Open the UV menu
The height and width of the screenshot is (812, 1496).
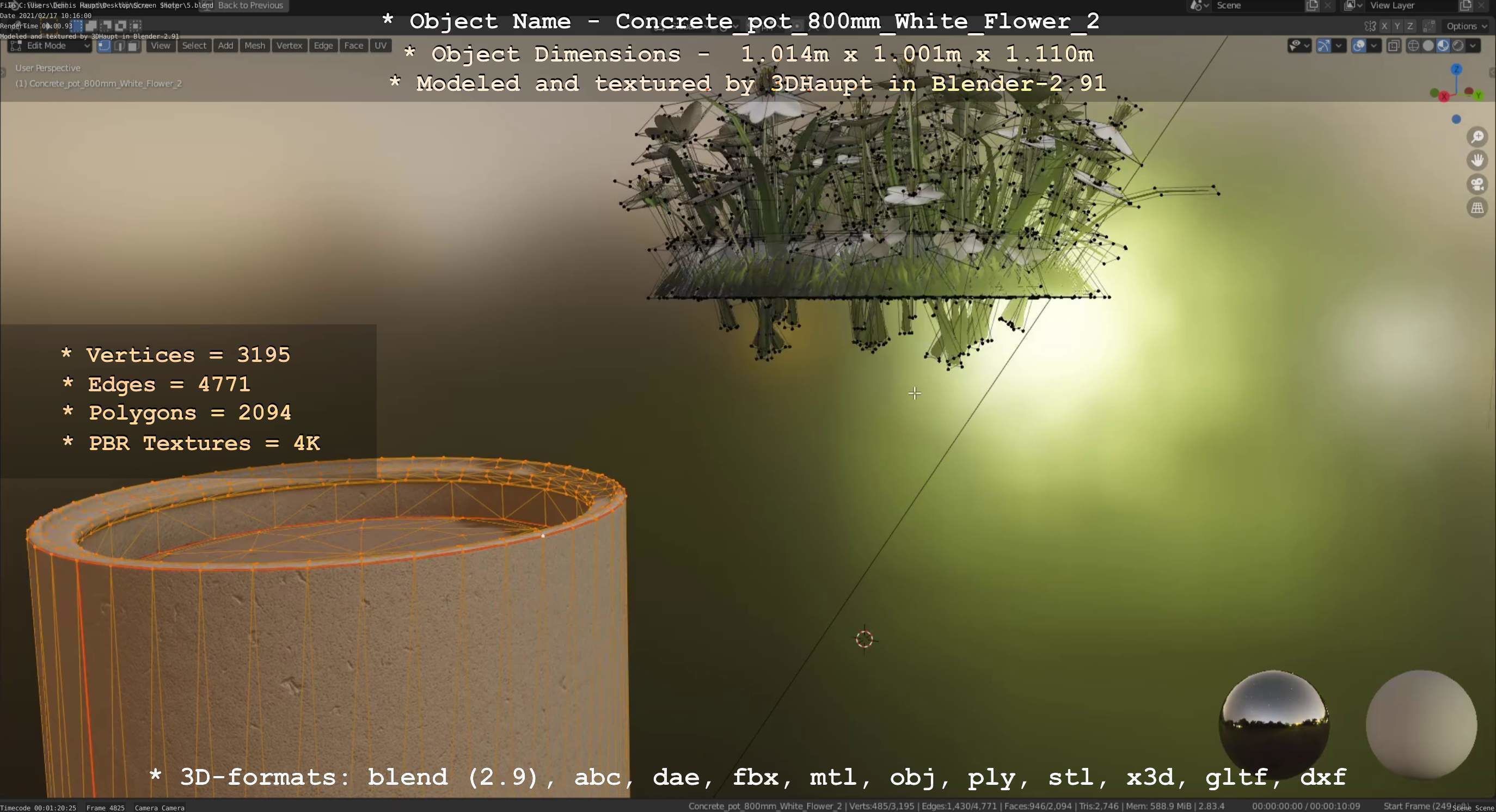[x=381, y=46]
